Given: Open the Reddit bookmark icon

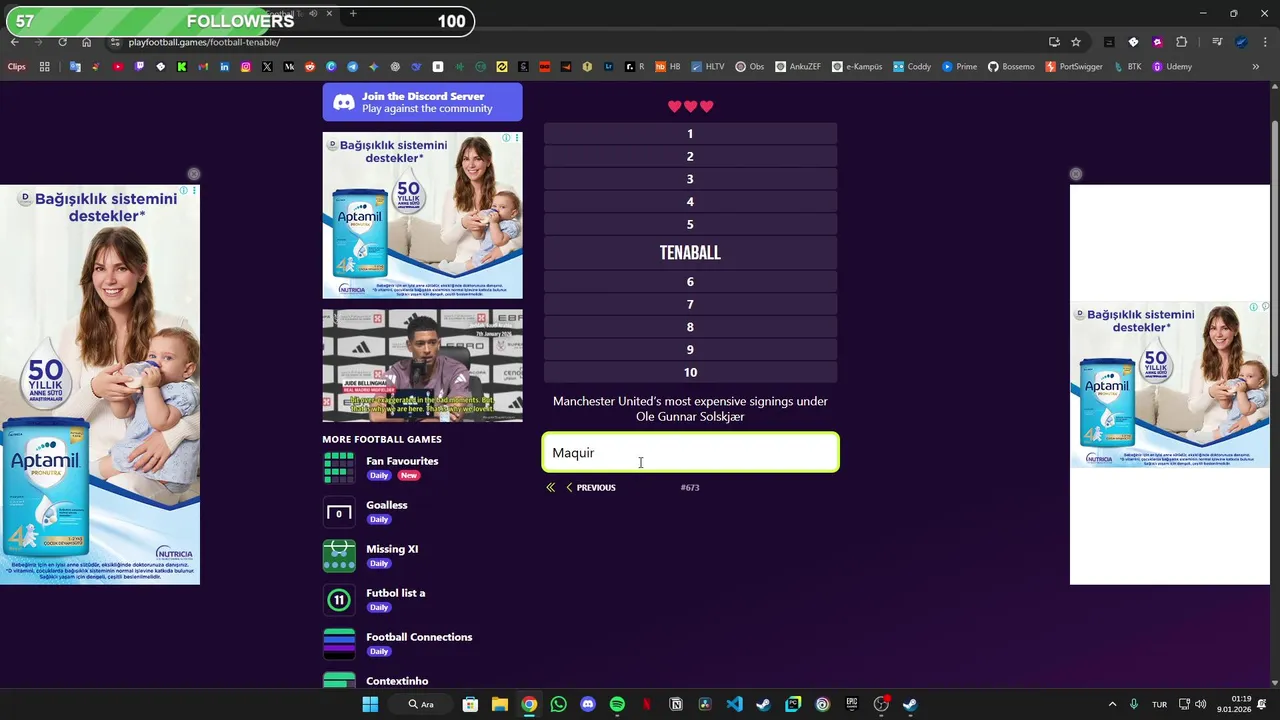Looking at the screenshot, I should [x=310, y=67].
